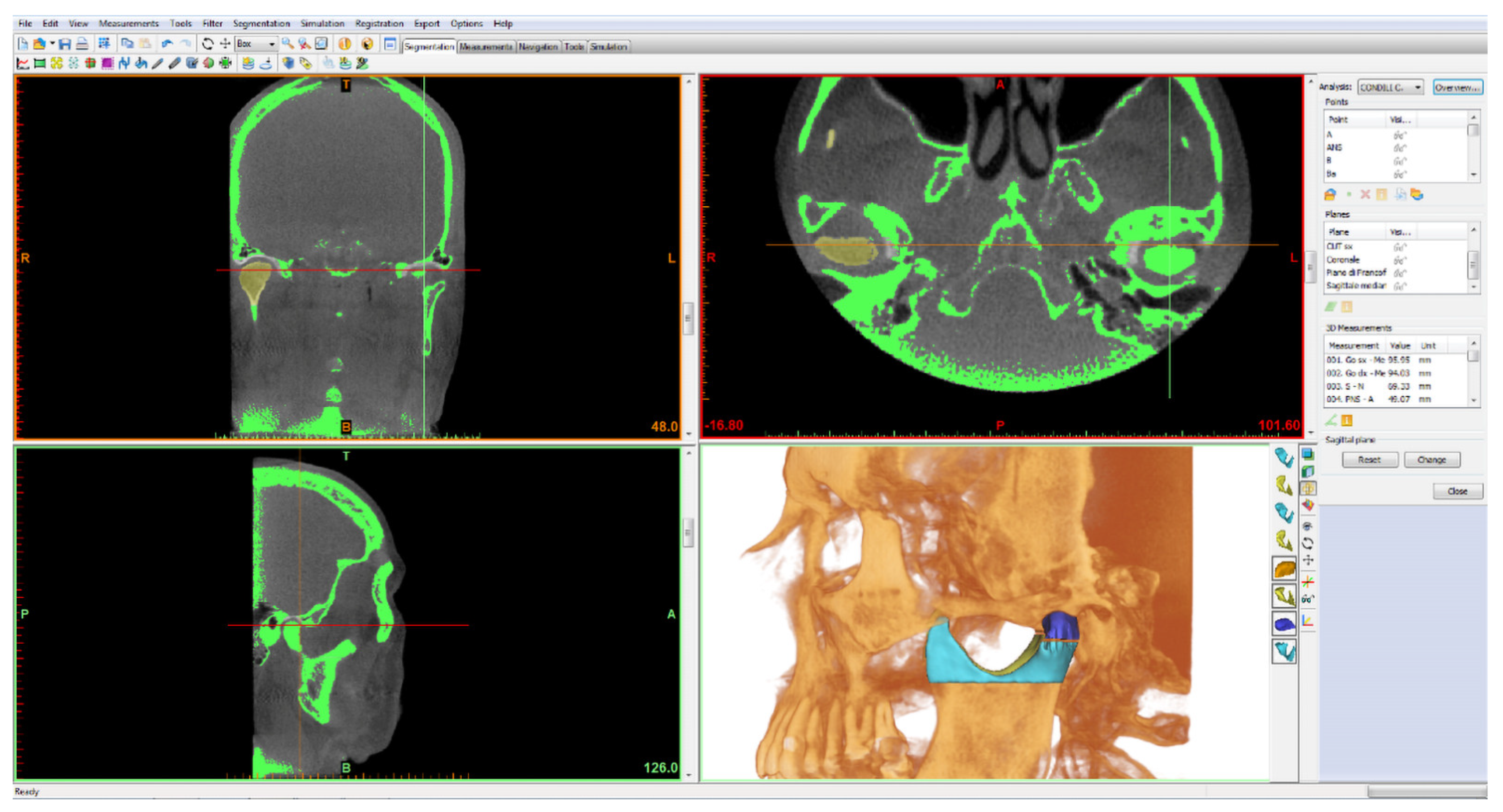This screenshot has width=1503, height=812.
Task: Select the magnifier zoom tool icon
Action: [287, 44]
